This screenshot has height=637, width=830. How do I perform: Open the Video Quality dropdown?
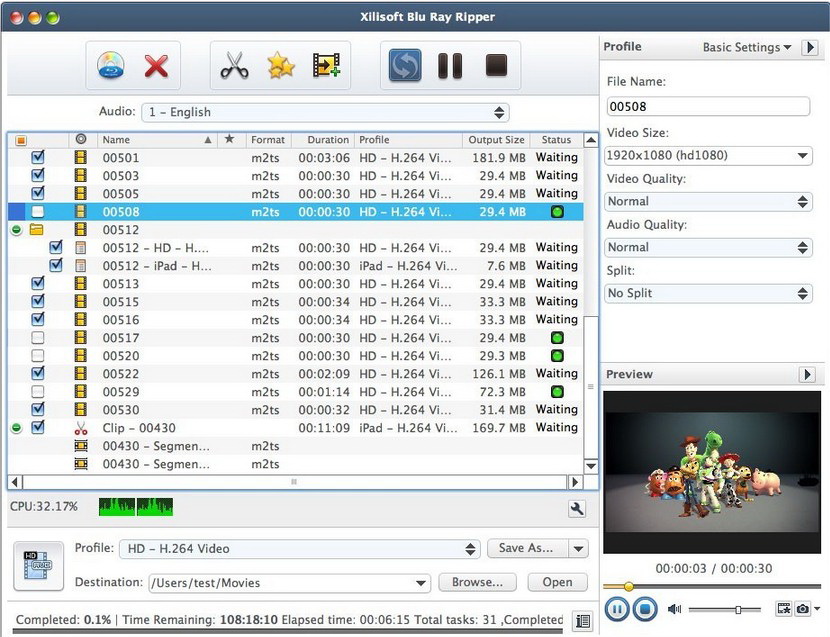click(708, 202)
